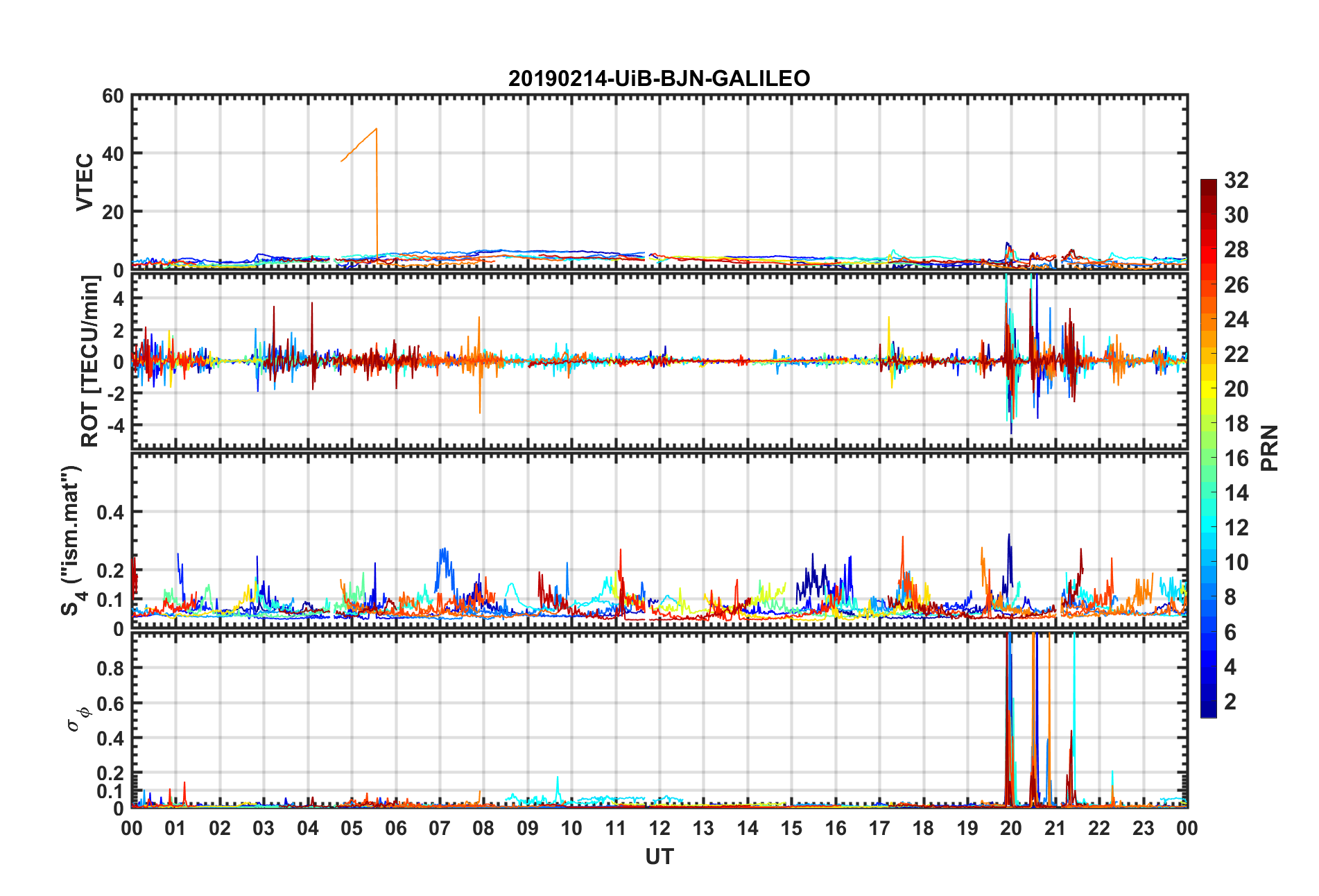Click S4 axis tick 0.4

click(110, 512)
